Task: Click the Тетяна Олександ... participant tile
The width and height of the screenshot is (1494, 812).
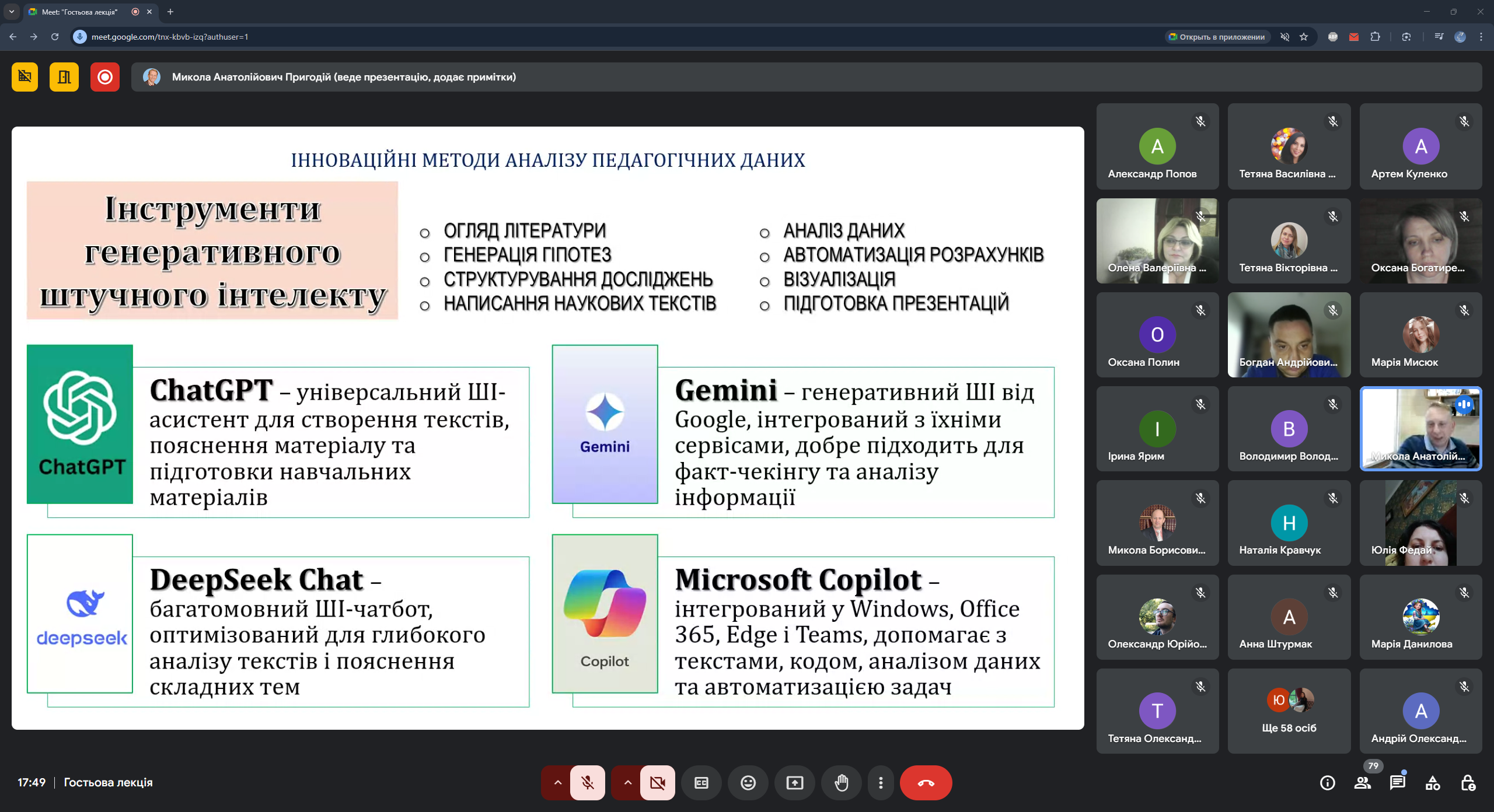Action: point(1157,711)
